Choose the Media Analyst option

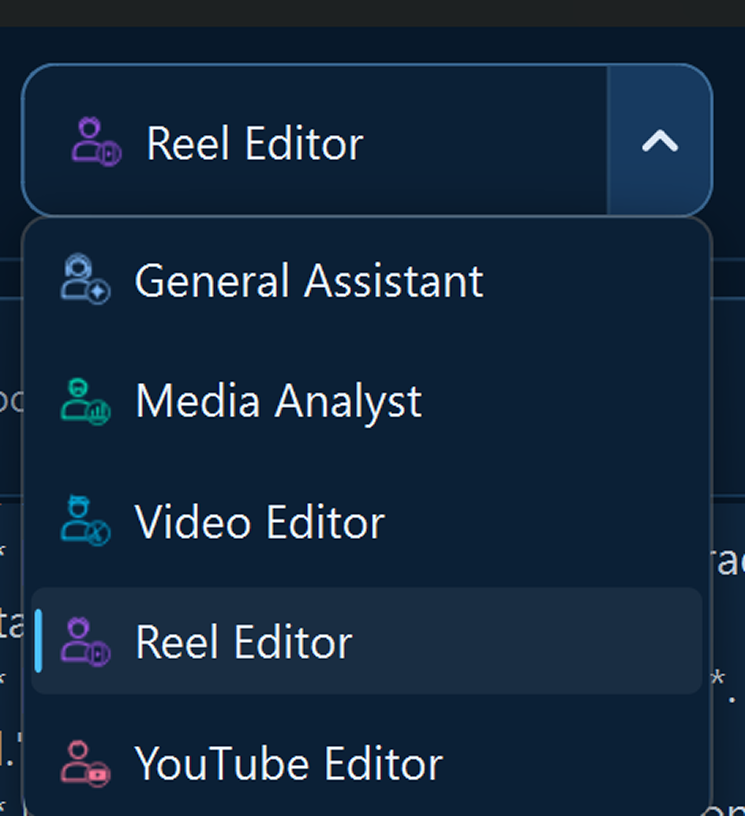point(367,401)
